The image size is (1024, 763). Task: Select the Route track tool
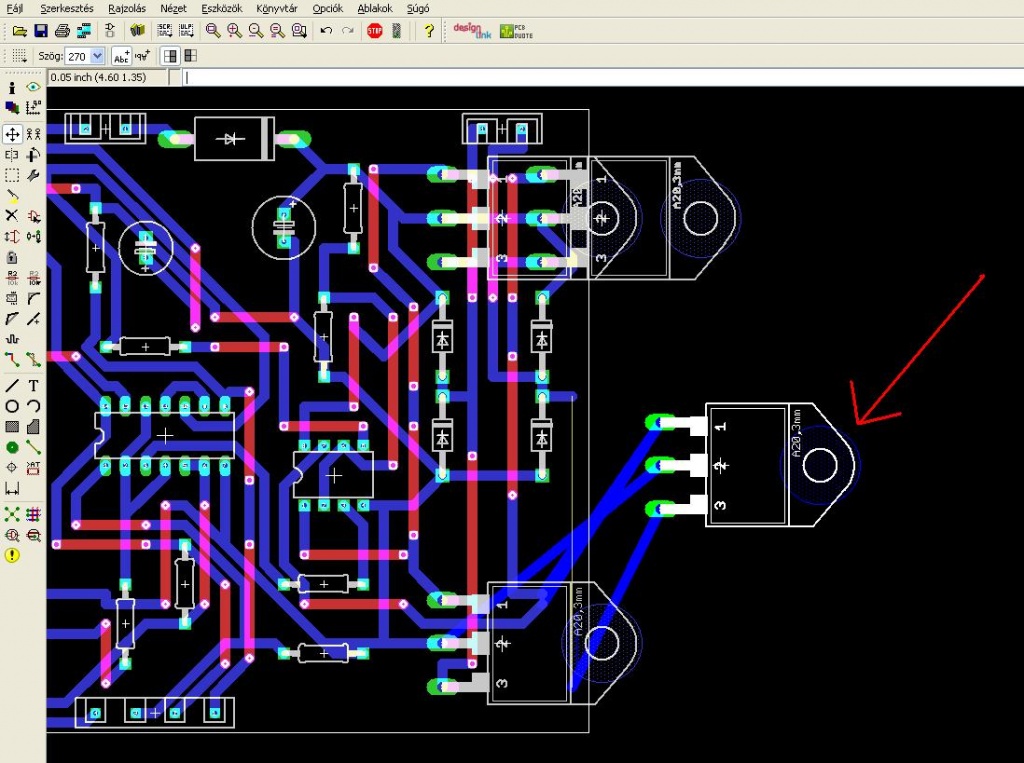coord(12,359)
